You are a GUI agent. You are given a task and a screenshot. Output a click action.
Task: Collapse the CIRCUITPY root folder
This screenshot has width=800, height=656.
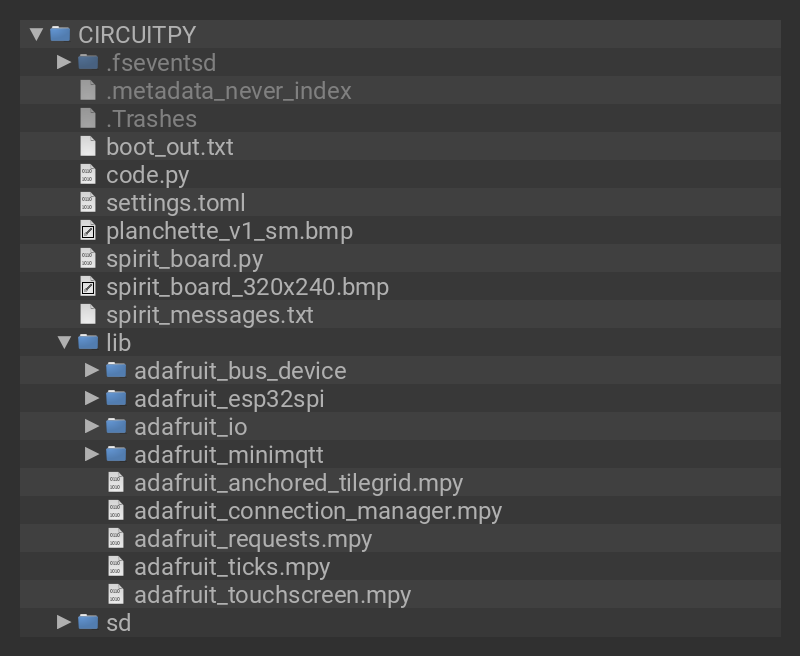pos(36,34)
